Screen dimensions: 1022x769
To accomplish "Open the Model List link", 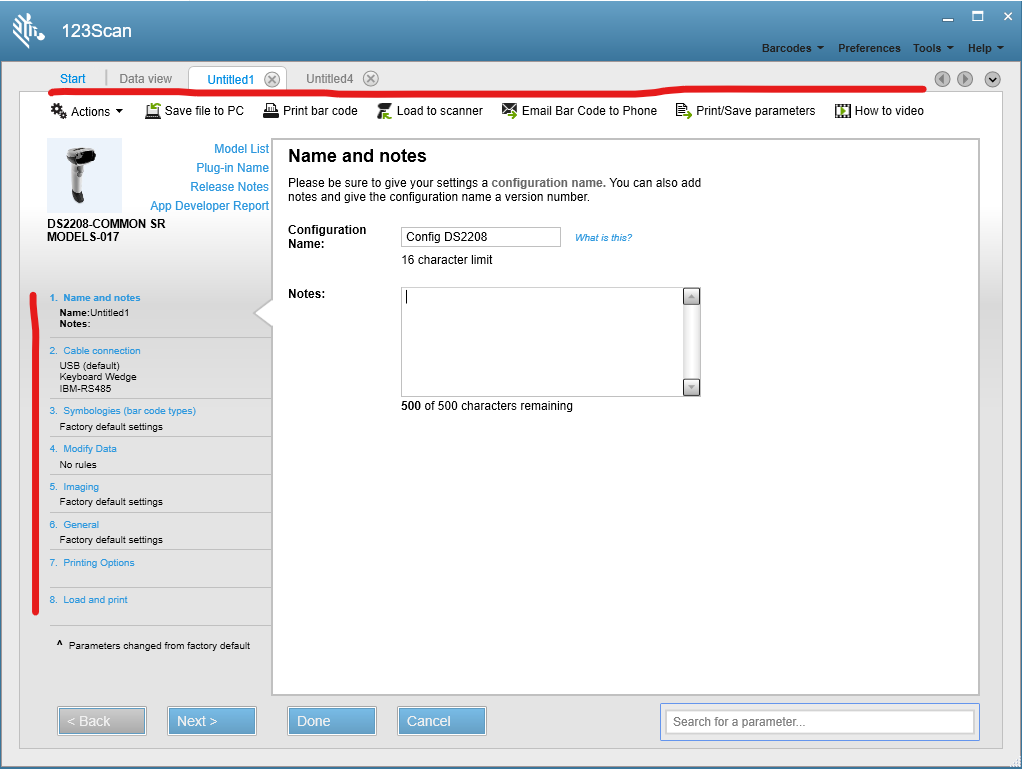I will coord(241,149).
